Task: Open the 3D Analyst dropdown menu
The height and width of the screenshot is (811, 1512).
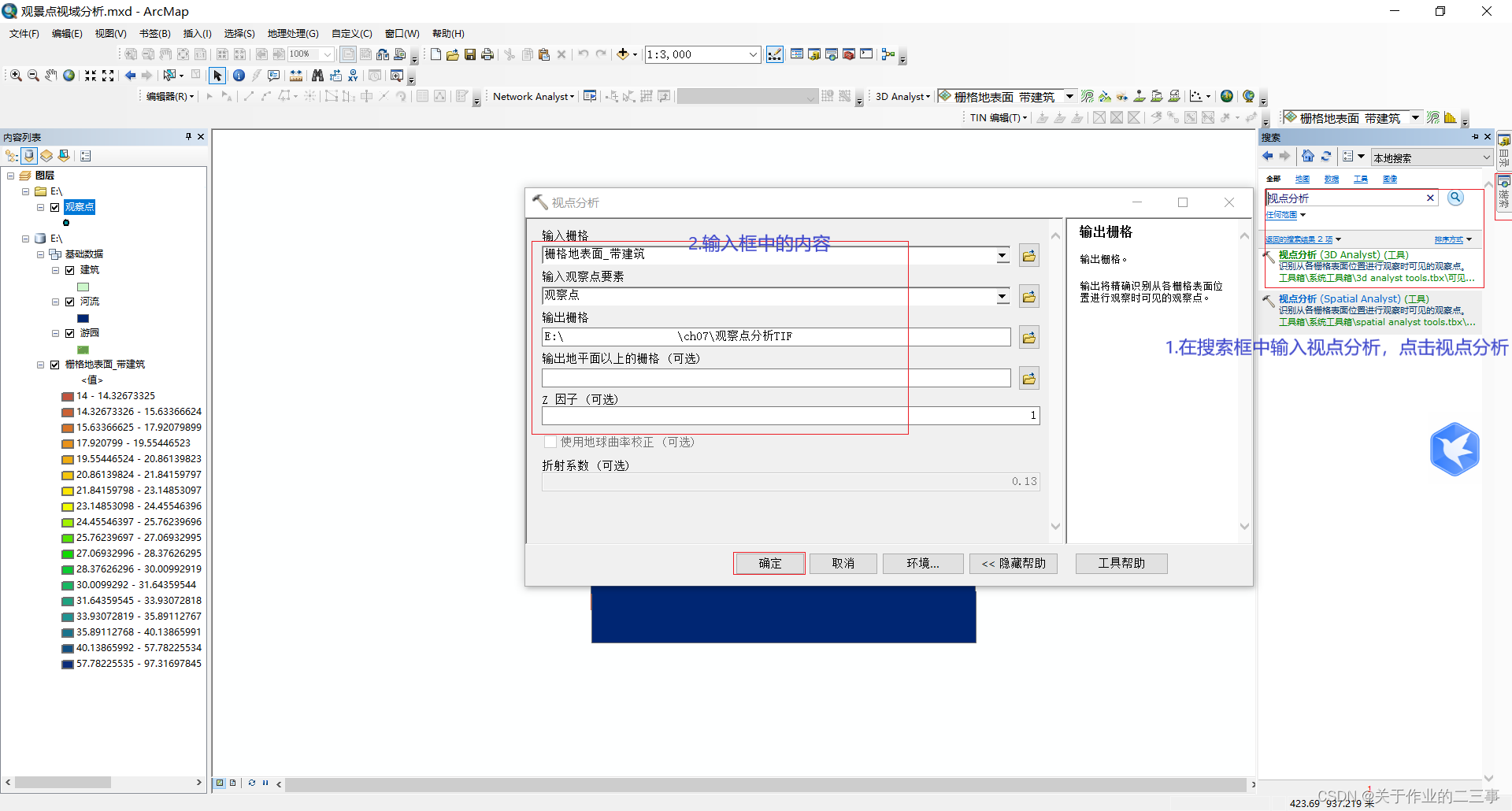Action: (x=902, y=97)
